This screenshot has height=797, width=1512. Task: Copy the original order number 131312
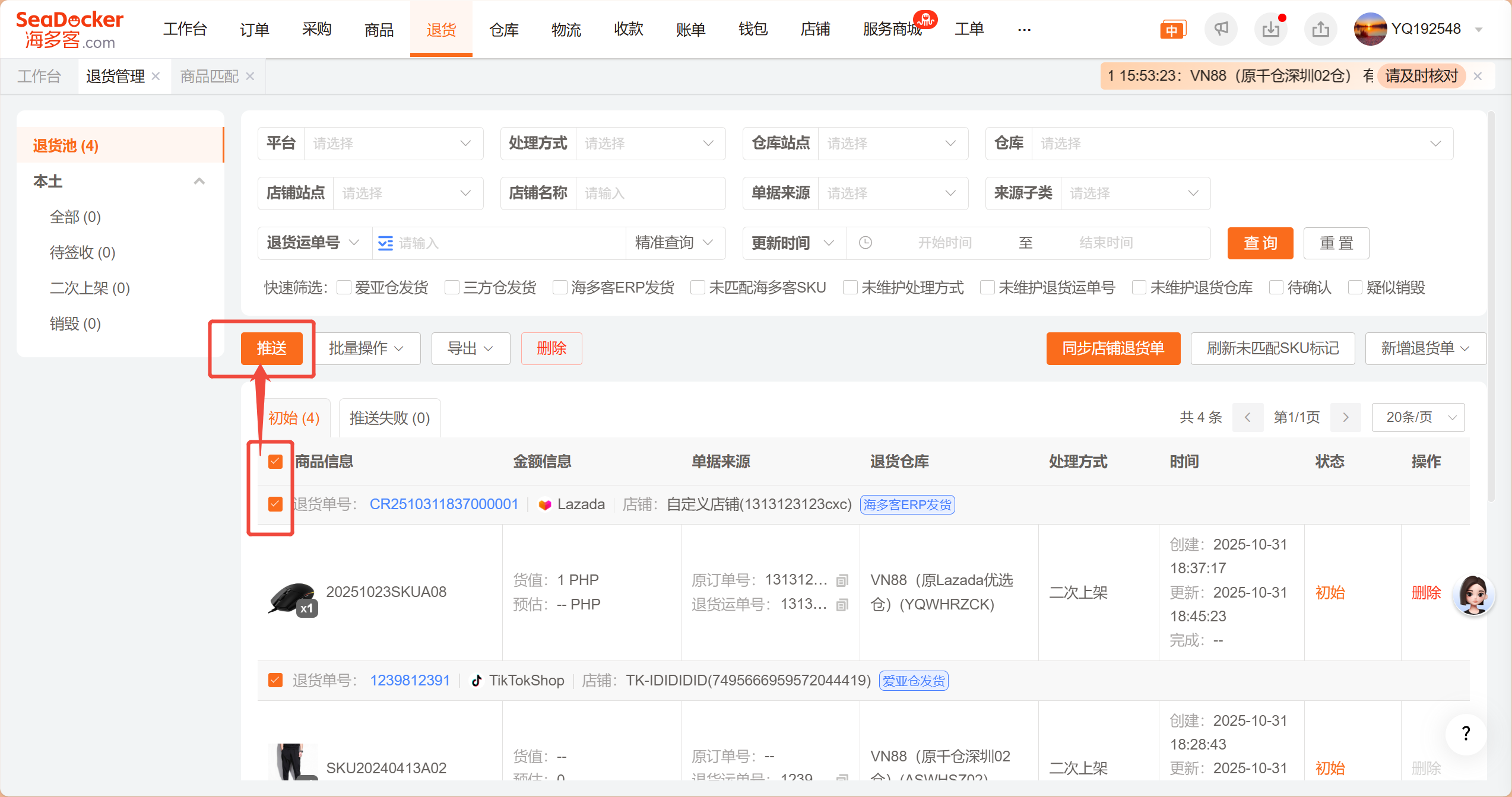tap(842, 580)
